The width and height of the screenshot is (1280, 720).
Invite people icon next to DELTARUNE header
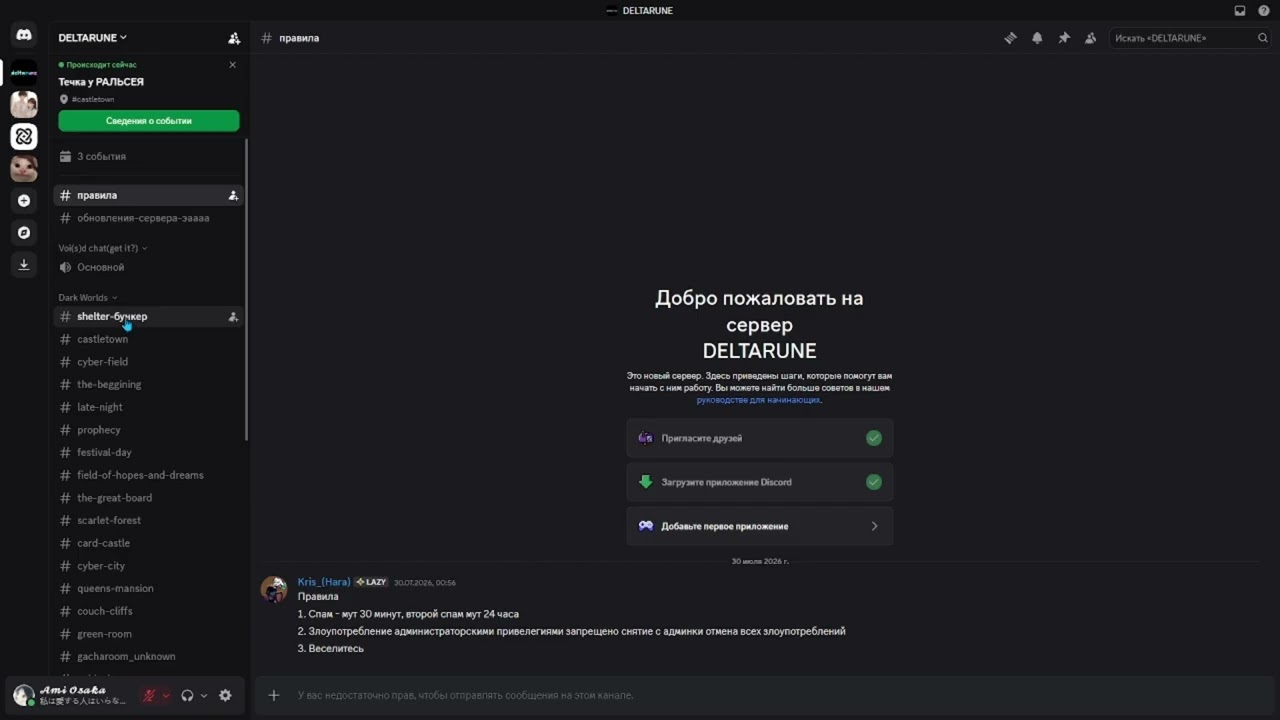coord(234,38)
